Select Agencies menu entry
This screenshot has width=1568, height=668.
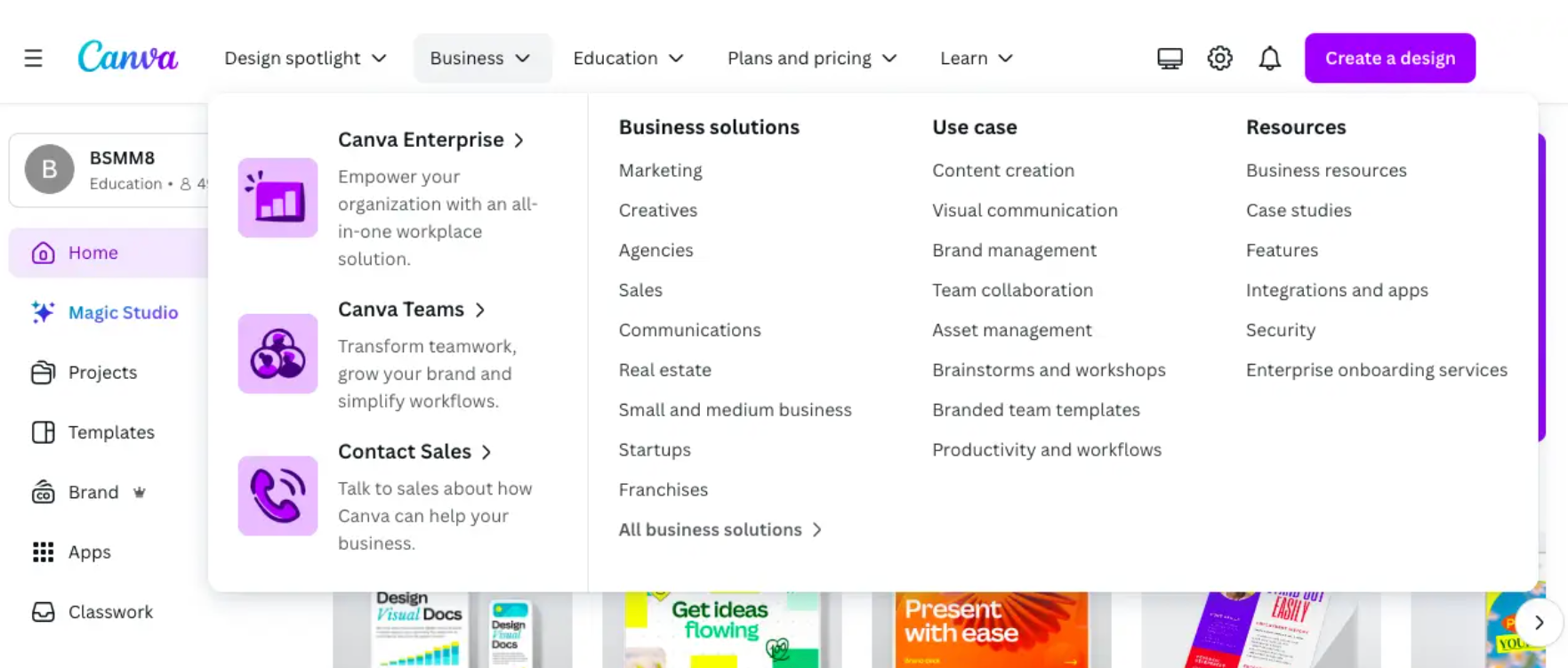[x=656, y=251]
